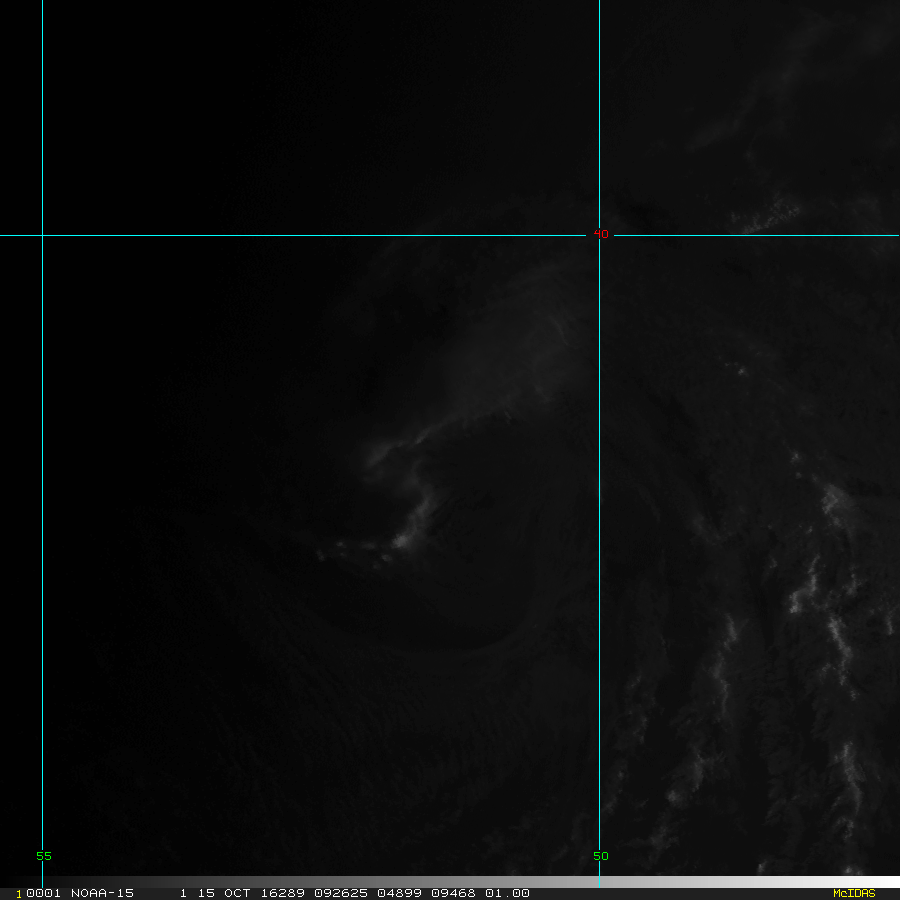This screenshot has height=900, width=900.
Task: Click the 09468 value in status line
Action: 453,893
